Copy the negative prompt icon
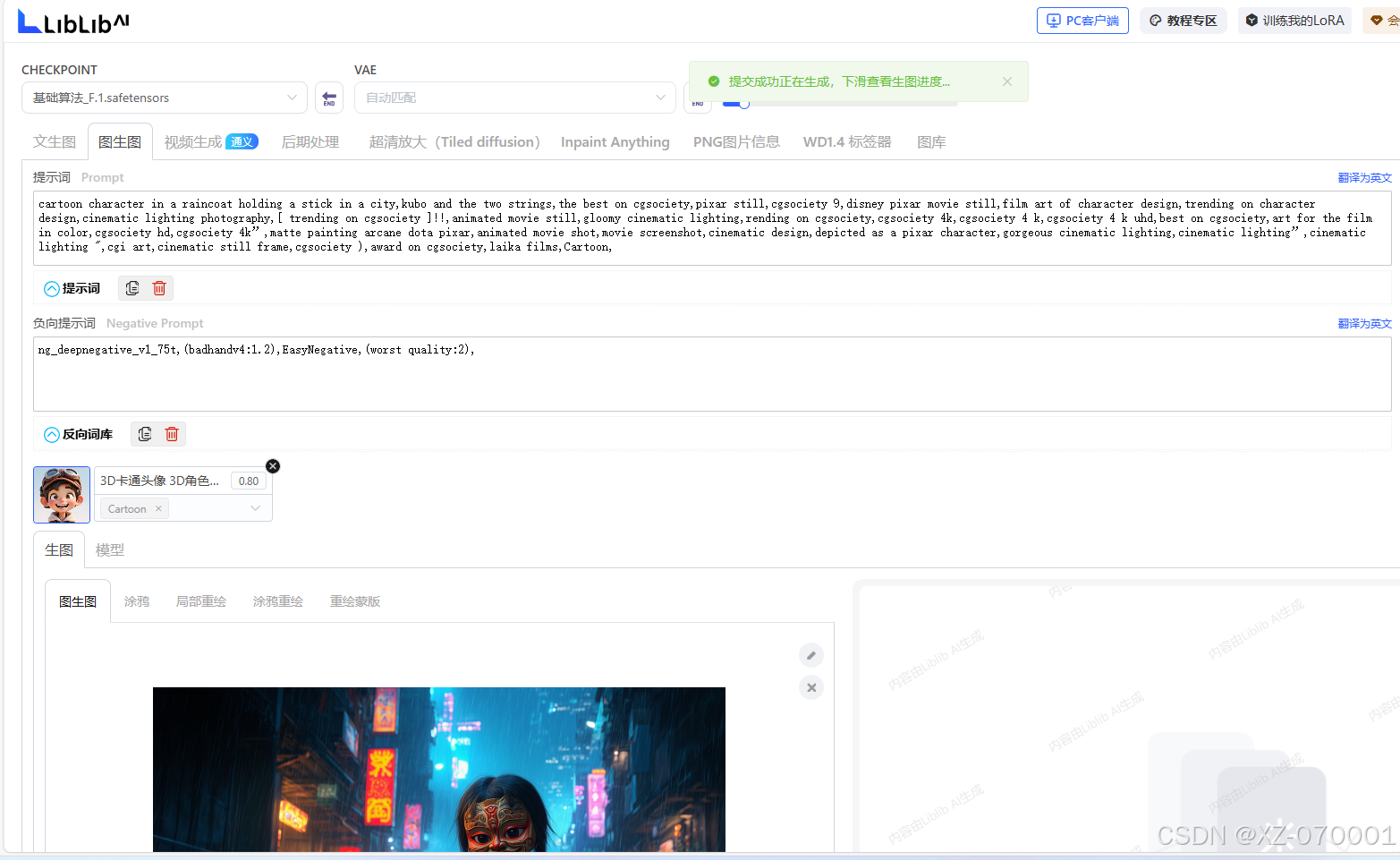1400x860 pixels. 145,434
